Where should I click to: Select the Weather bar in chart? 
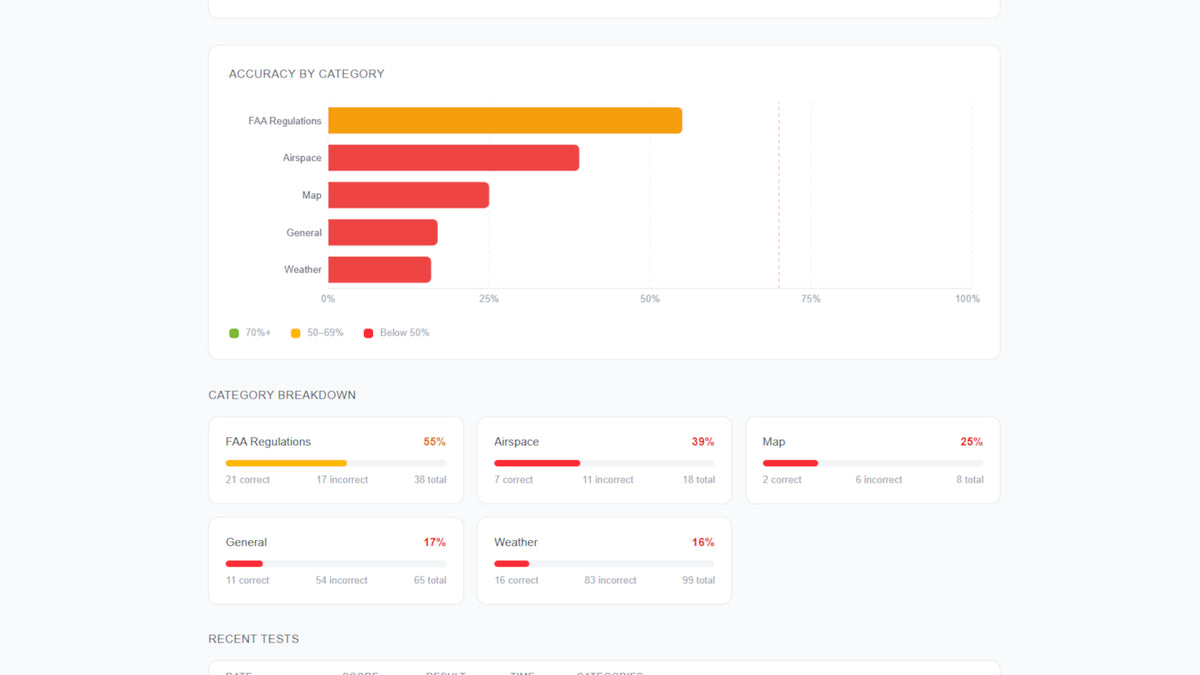click(379, 270)
